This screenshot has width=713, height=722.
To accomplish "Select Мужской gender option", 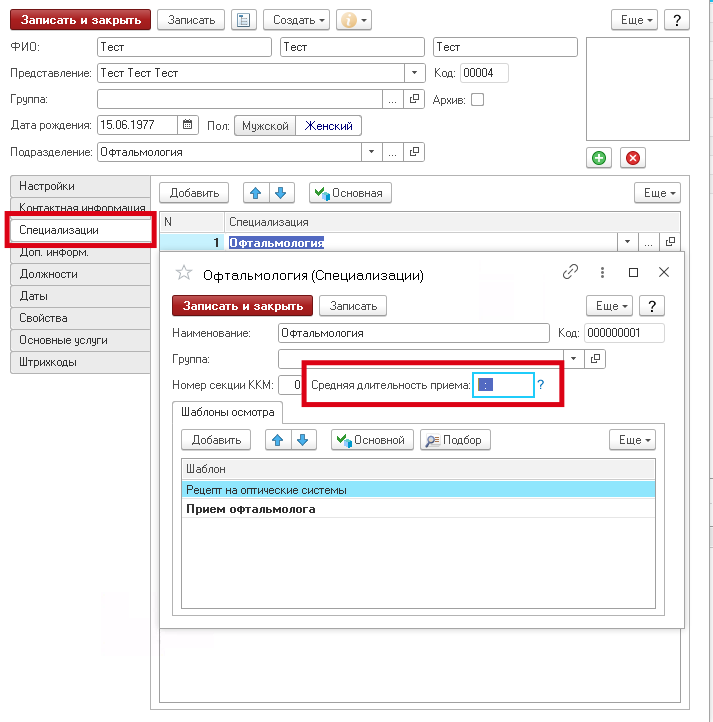I will [265, 126].
